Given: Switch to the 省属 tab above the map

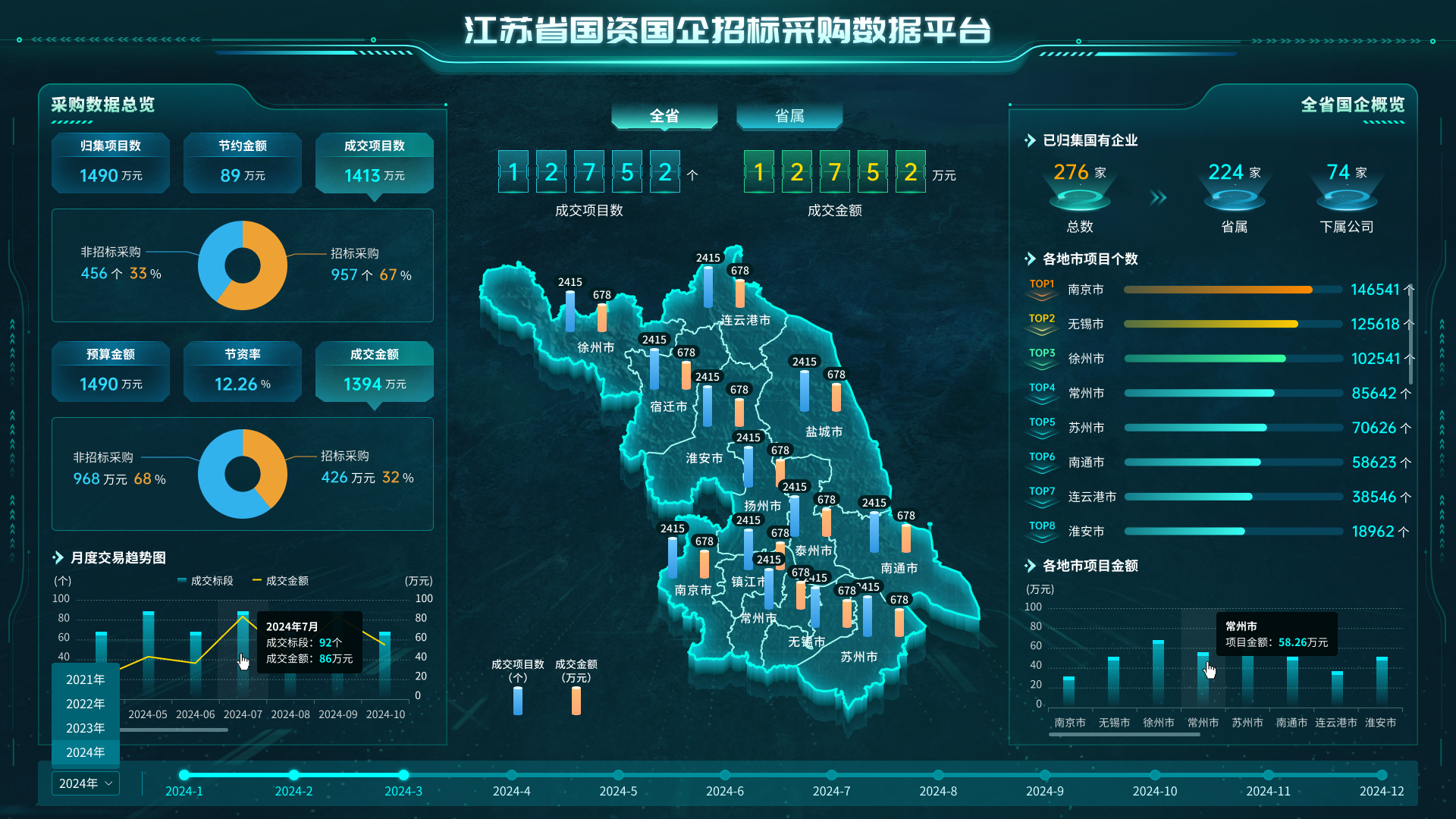Looking at the screenshot, I should click(789, 116).
